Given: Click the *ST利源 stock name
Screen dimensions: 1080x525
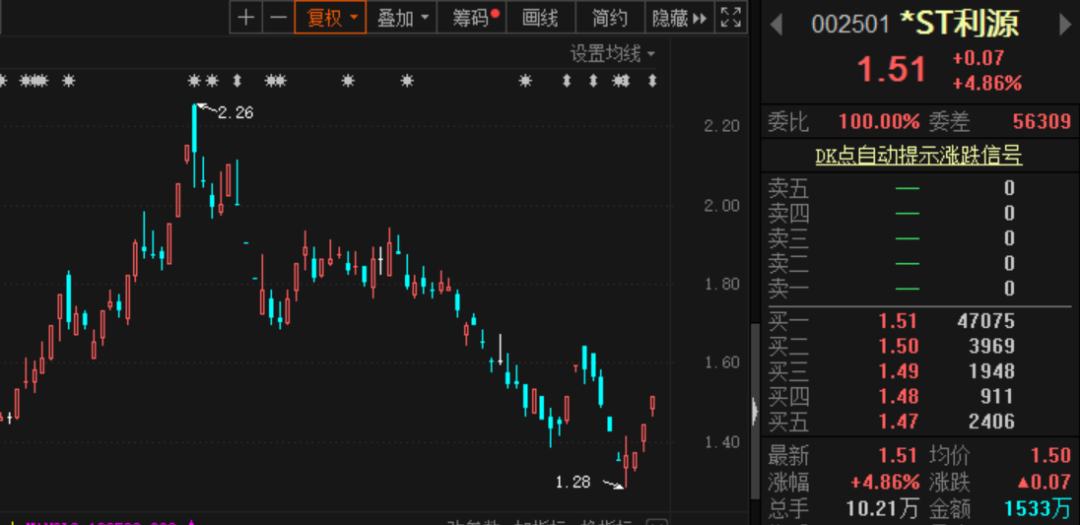Looking at the screenshot, I should click(x=959, y=24).
